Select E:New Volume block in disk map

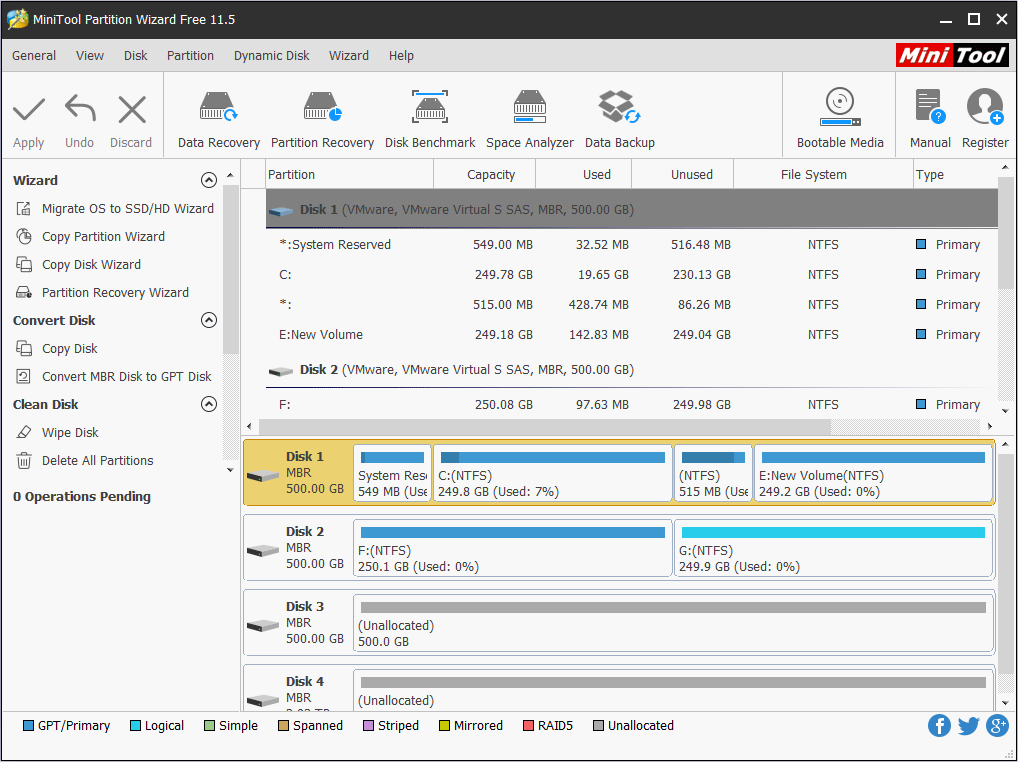coord(873,473)
